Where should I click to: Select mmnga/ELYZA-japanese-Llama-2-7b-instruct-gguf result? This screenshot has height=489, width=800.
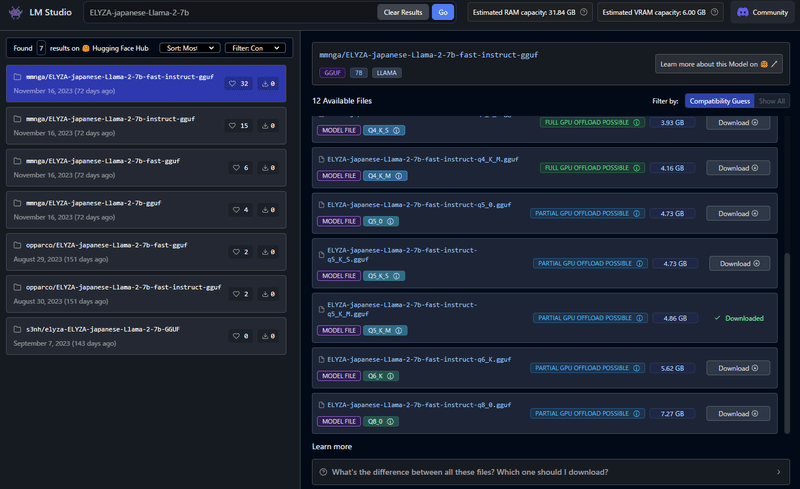[146, 126]
